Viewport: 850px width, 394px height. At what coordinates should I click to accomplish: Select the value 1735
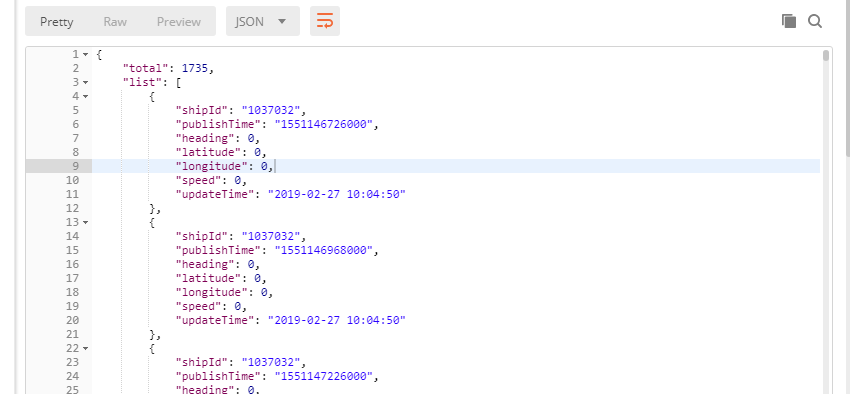195,68
